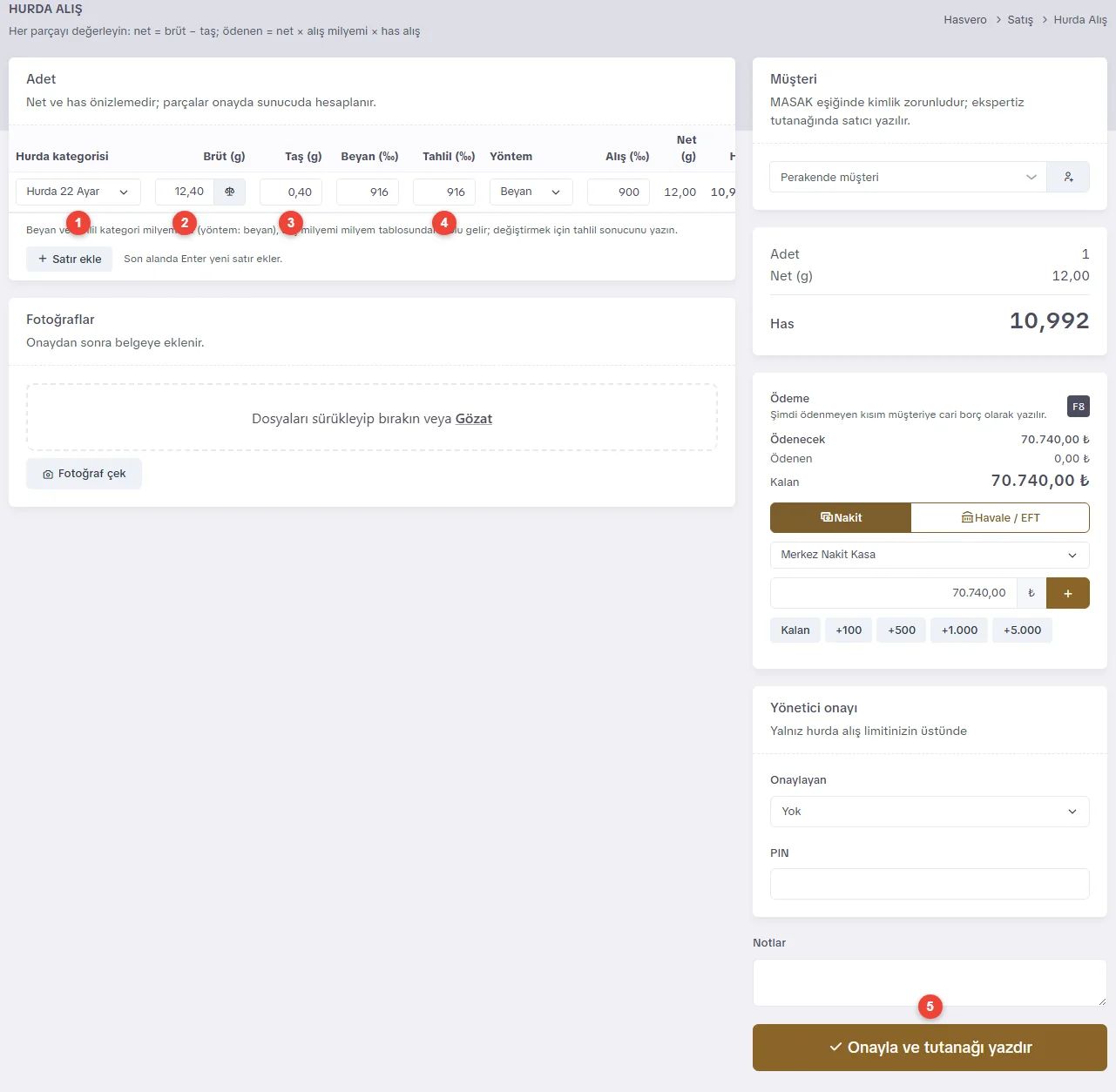Click the F8 shortcut badge in Ödeme
The width and height of the screenshot is (1116, 1092).
(x=1079, y=407)
